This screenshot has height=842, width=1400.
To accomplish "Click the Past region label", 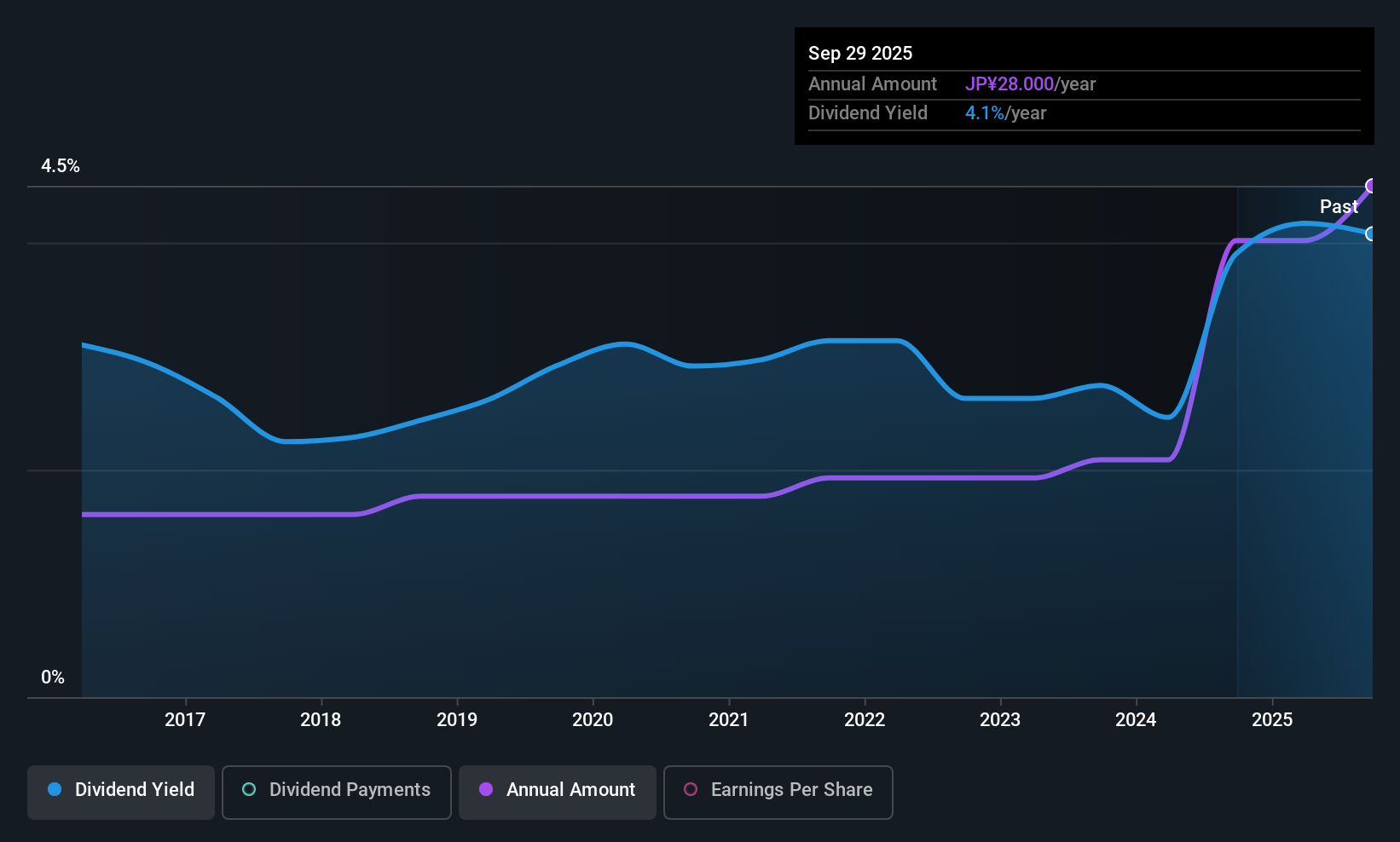I will click(1339, 206).
